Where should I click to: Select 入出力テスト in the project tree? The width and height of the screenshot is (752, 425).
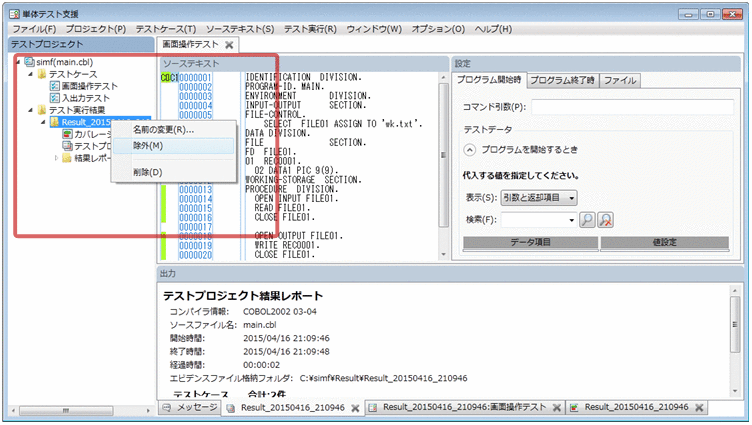click(85, 98)
